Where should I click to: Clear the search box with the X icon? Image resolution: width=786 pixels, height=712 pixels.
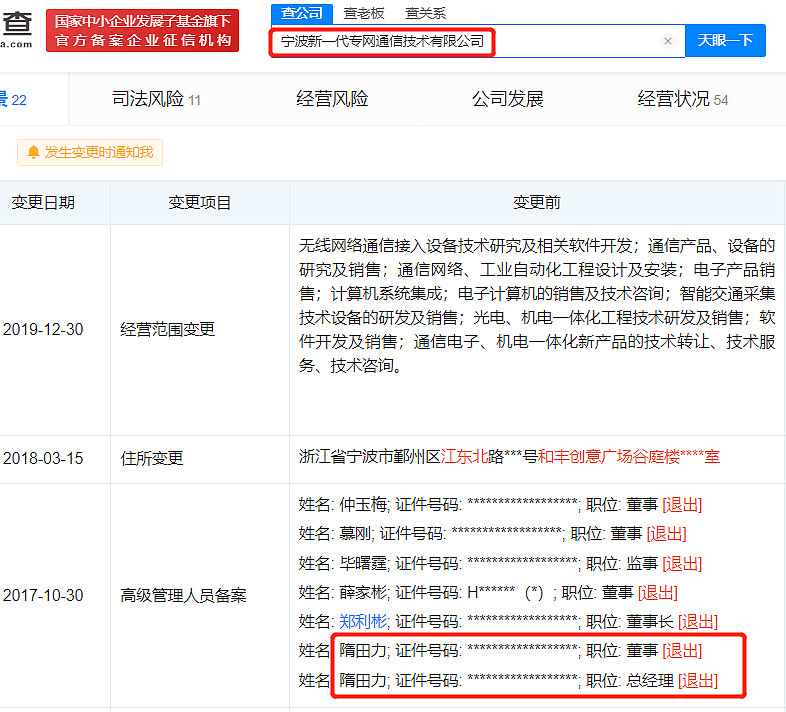pos(668,41)
